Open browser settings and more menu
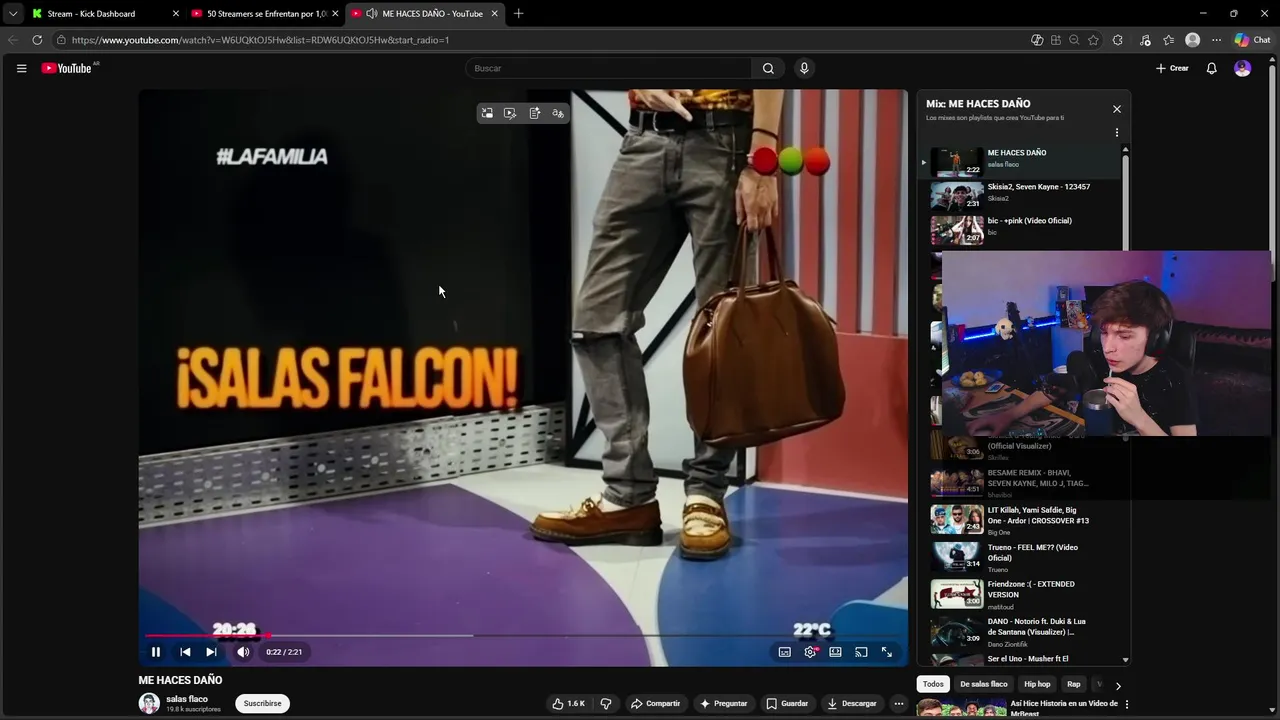The height and width of the screenshot is (720, 1280). 1216,40
